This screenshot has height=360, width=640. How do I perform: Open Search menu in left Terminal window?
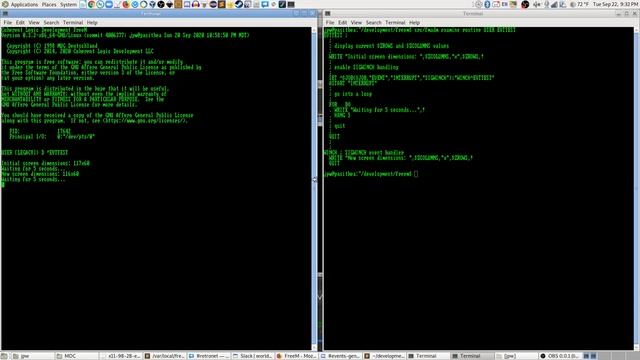pyautogui.click(x=51, y=22)
